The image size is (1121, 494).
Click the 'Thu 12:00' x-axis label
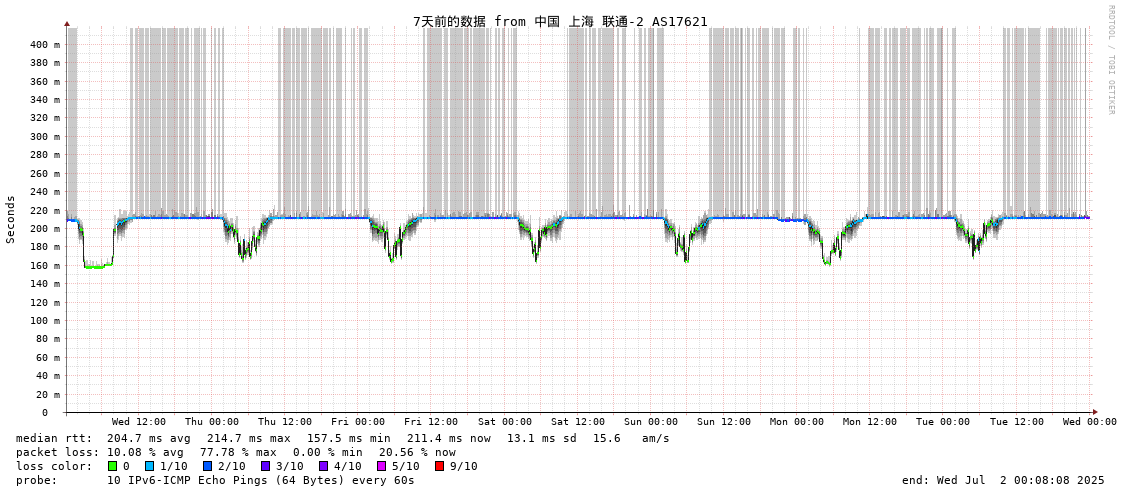tap(285, 422)
